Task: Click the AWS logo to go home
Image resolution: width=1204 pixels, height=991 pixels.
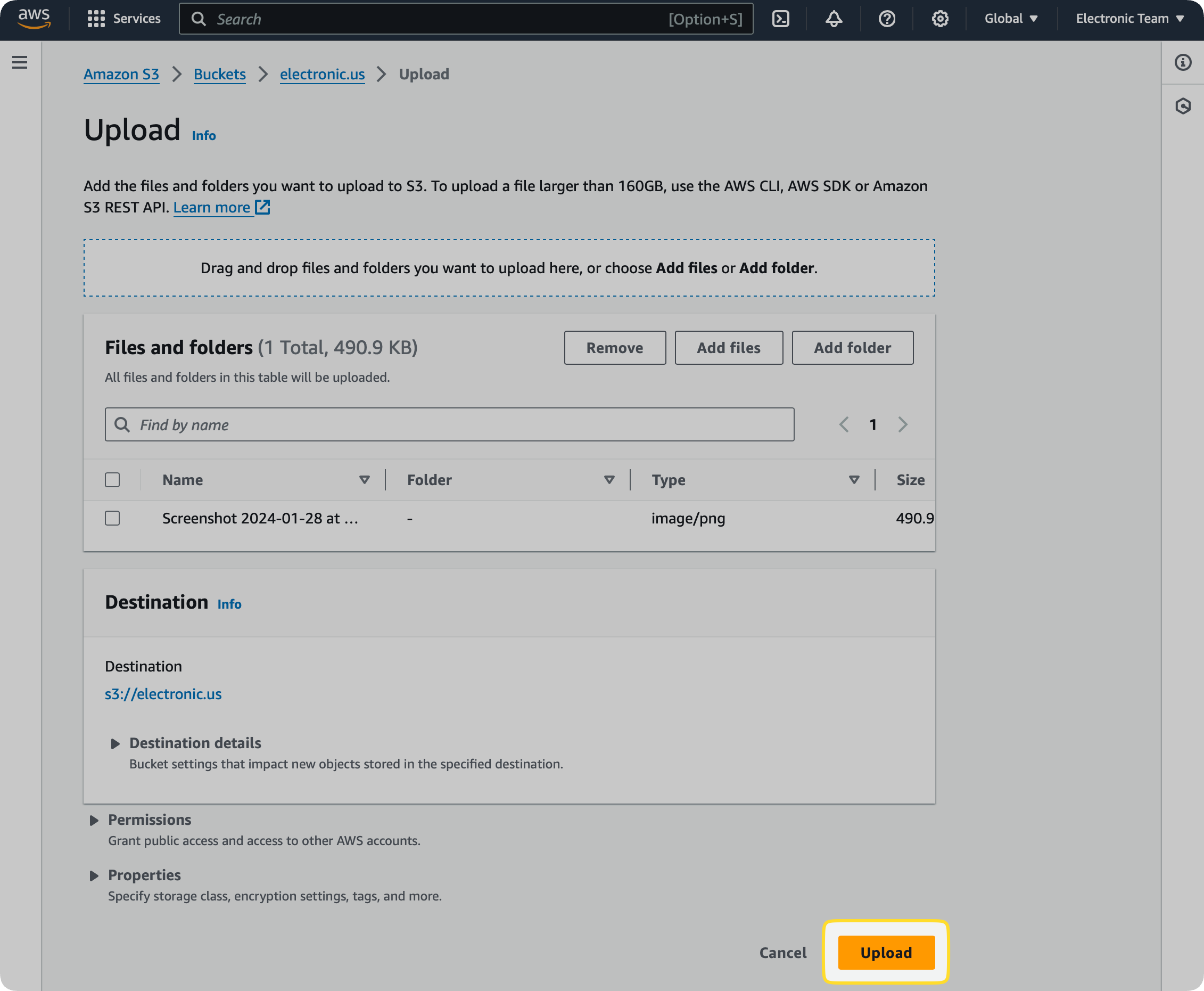Action: click(34, 18)
